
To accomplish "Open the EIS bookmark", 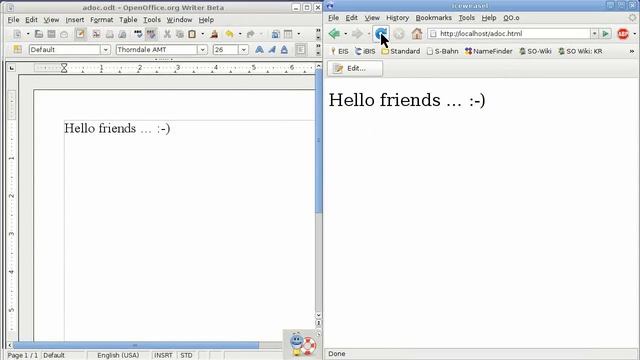I will pos(340,51).
